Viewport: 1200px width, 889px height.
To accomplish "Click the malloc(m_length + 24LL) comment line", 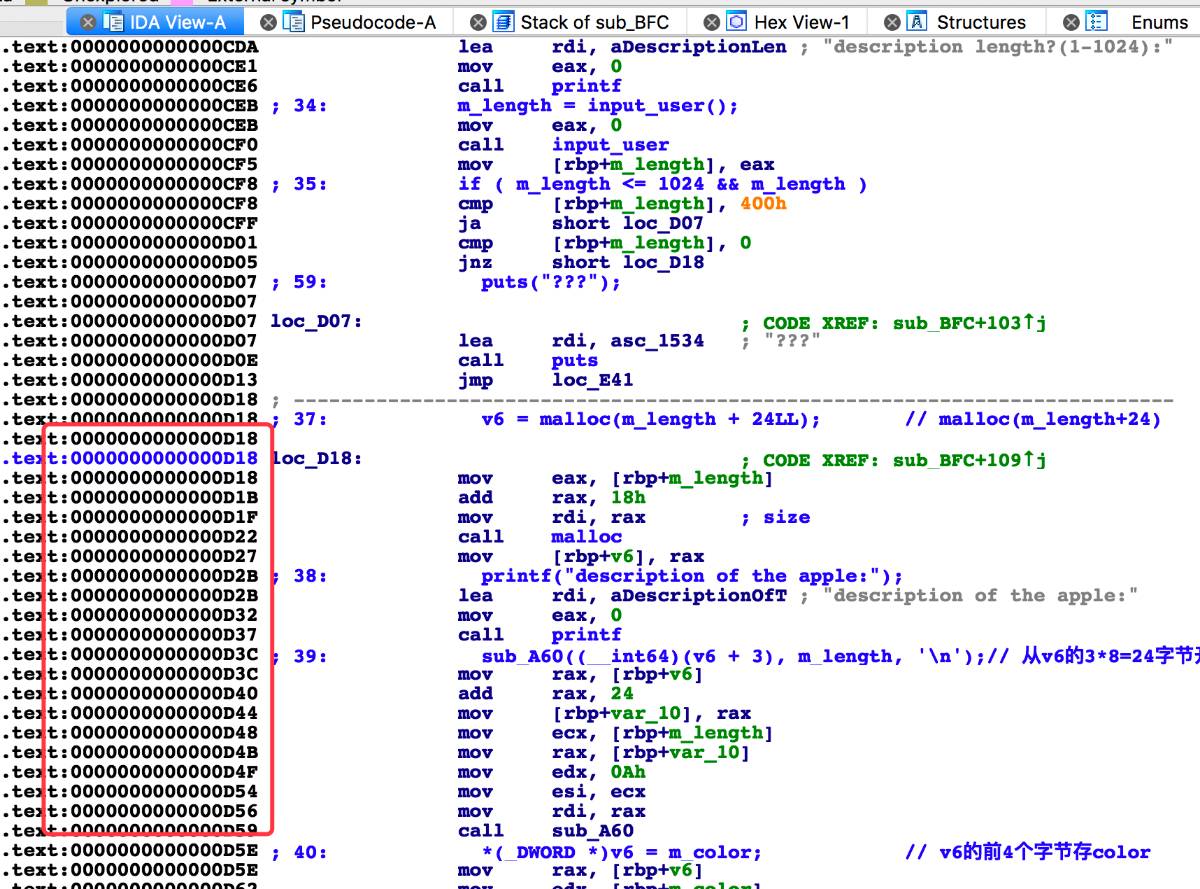I will 651,420.
